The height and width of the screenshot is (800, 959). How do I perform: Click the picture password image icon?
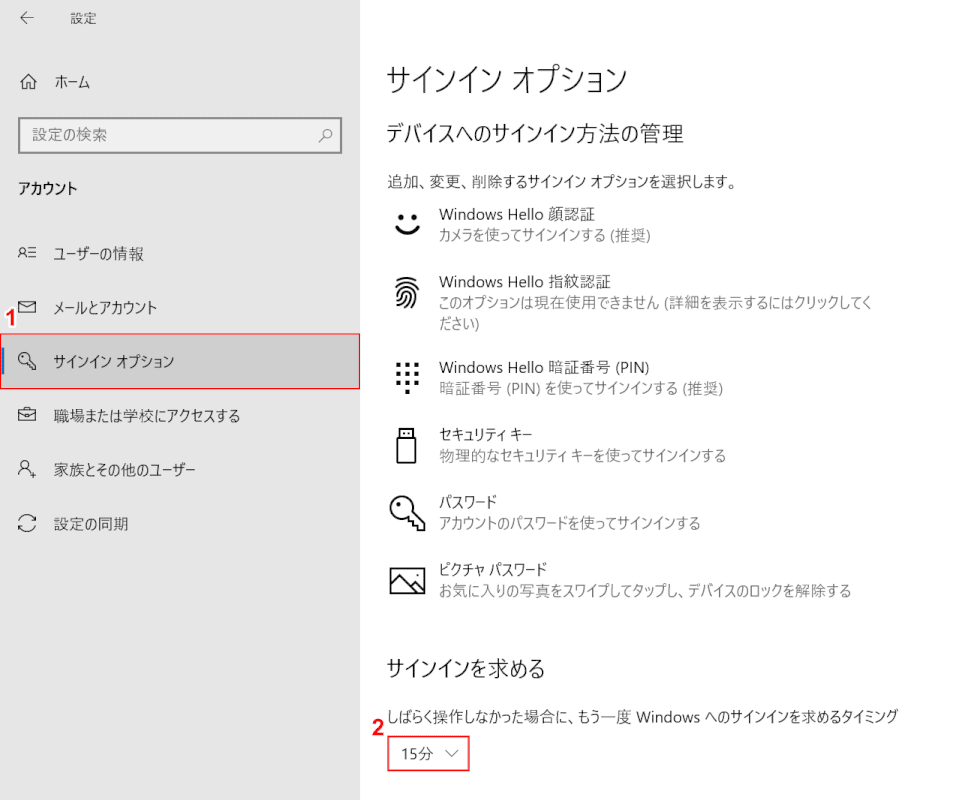point(407,580)
